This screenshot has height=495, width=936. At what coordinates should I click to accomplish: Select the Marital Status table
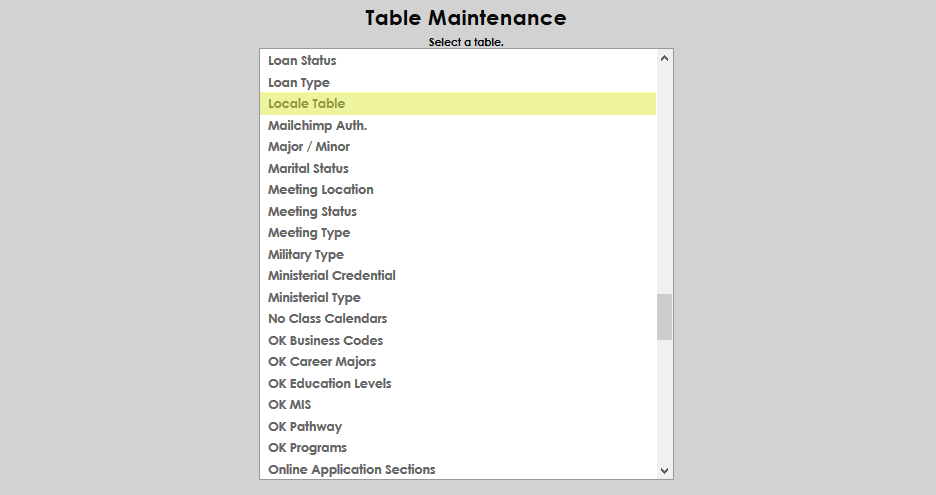click(308, 169)
